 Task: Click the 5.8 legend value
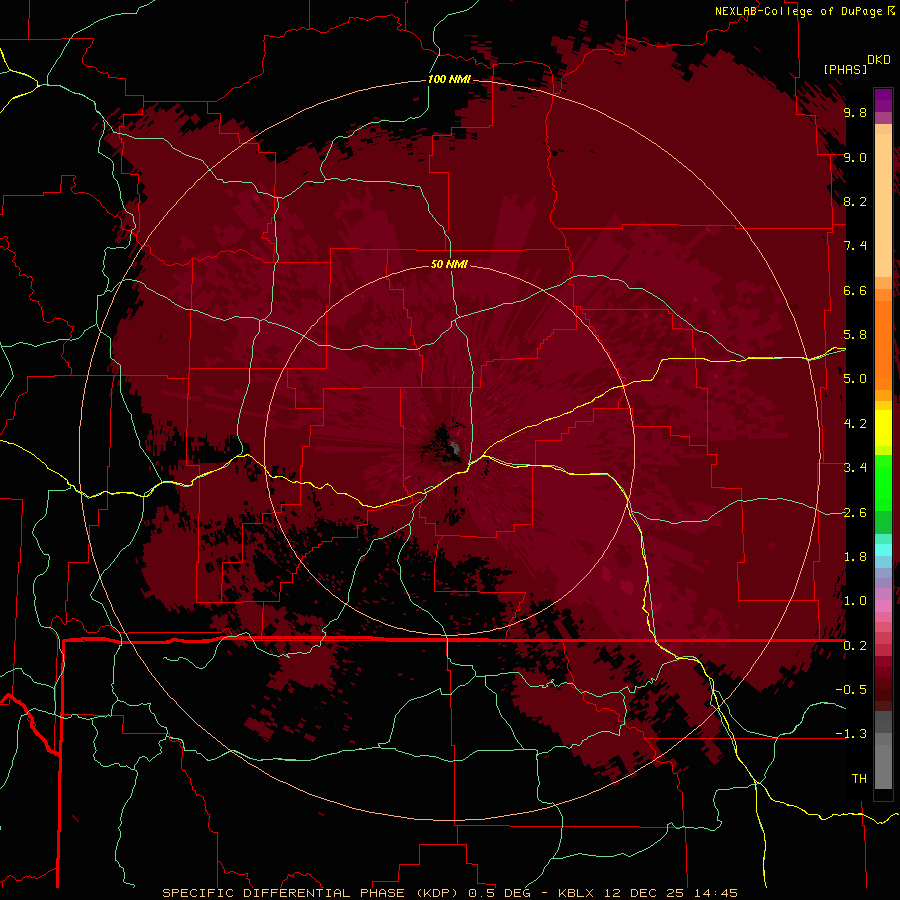855,335
